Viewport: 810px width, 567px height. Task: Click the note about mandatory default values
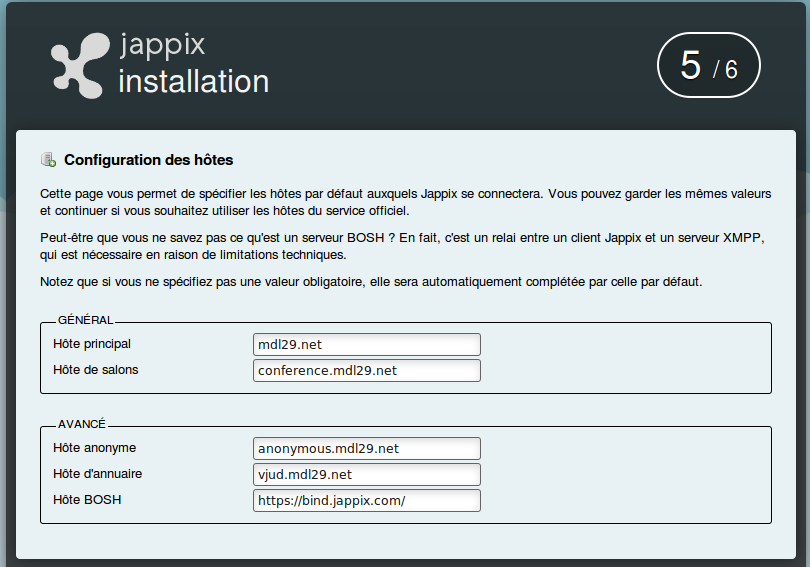tap(371, 282)
